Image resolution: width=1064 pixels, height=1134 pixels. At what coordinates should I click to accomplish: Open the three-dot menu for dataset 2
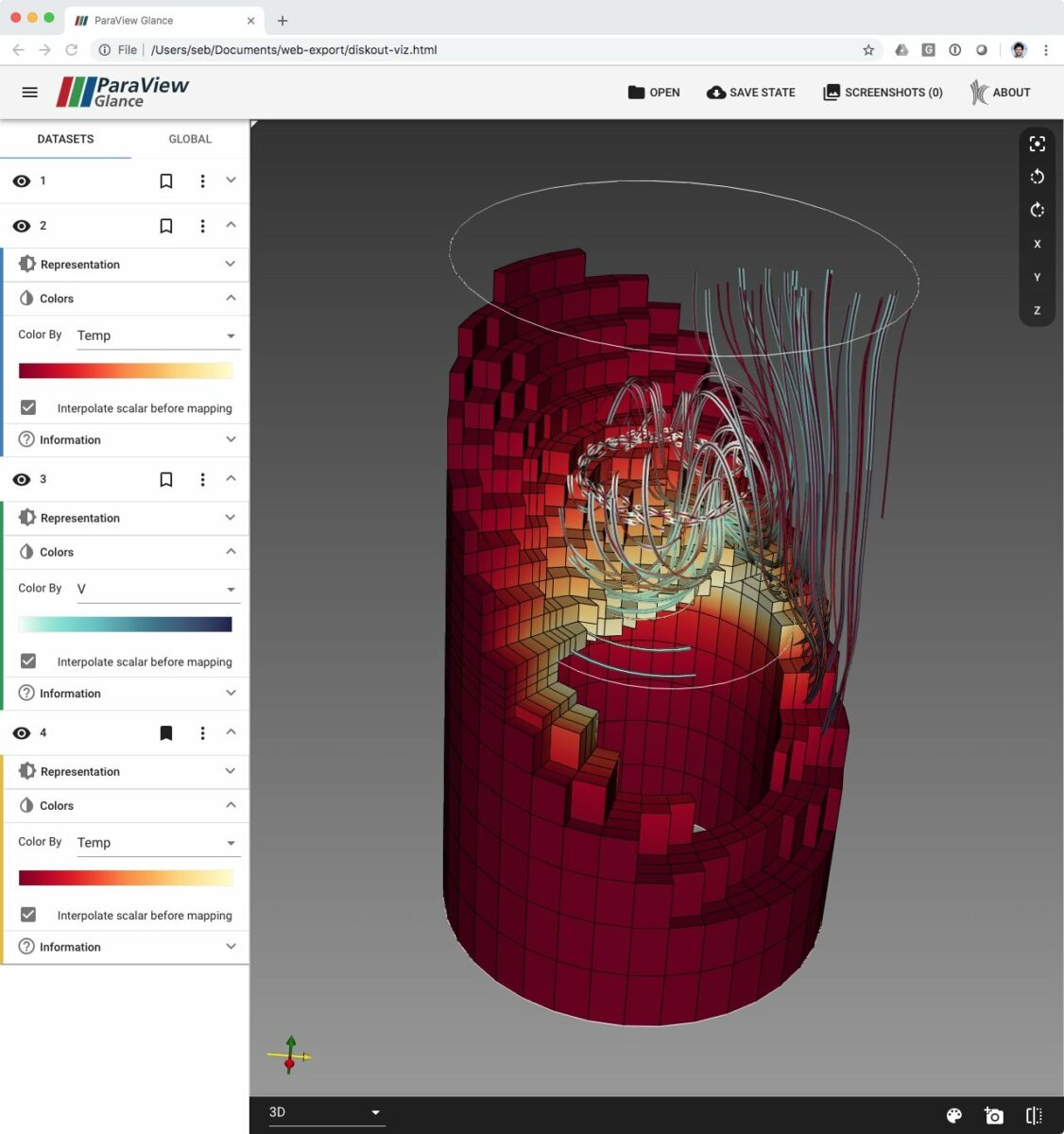coord(202,227)
